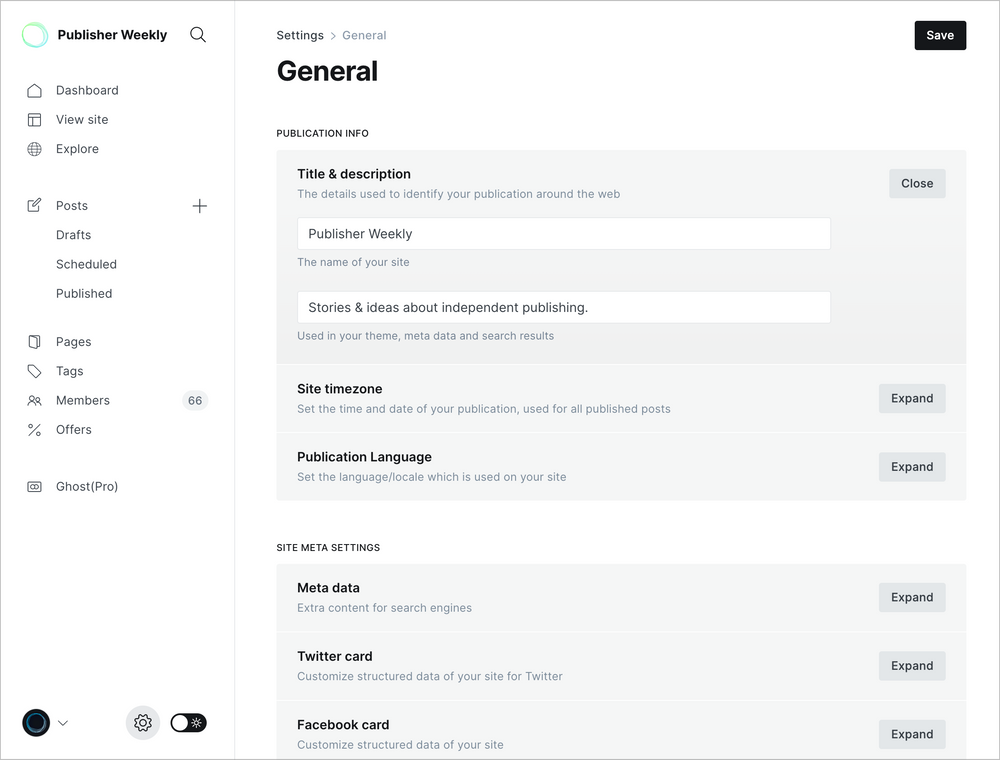This screenshot has width=1000, height=760.
Task: View Members using the people icon
Action: click(34, 400)
